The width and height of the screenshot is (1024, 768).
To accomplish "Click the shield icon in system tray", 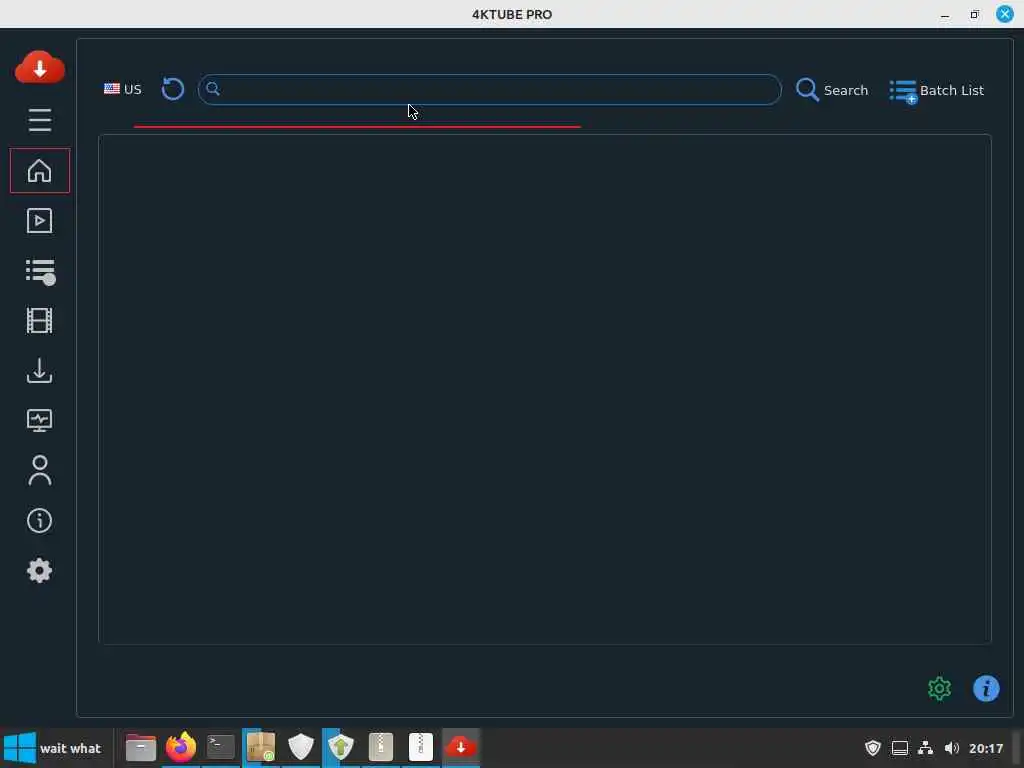I will [873, 748].
